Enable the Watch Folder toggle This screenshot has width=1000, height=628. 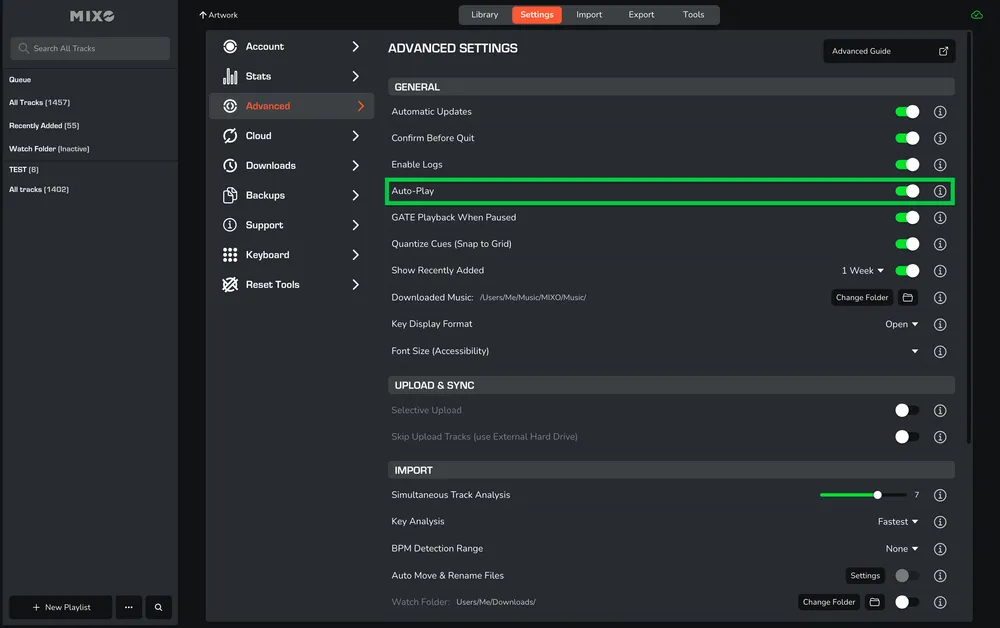tap(907, 602)
